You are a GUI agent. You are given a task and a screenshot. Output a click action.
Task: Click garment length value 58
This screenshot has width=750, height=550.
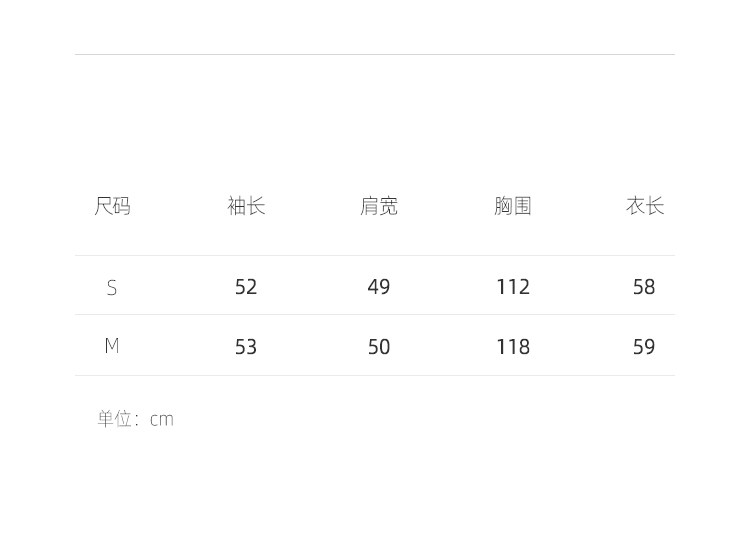tap(644, 287)
